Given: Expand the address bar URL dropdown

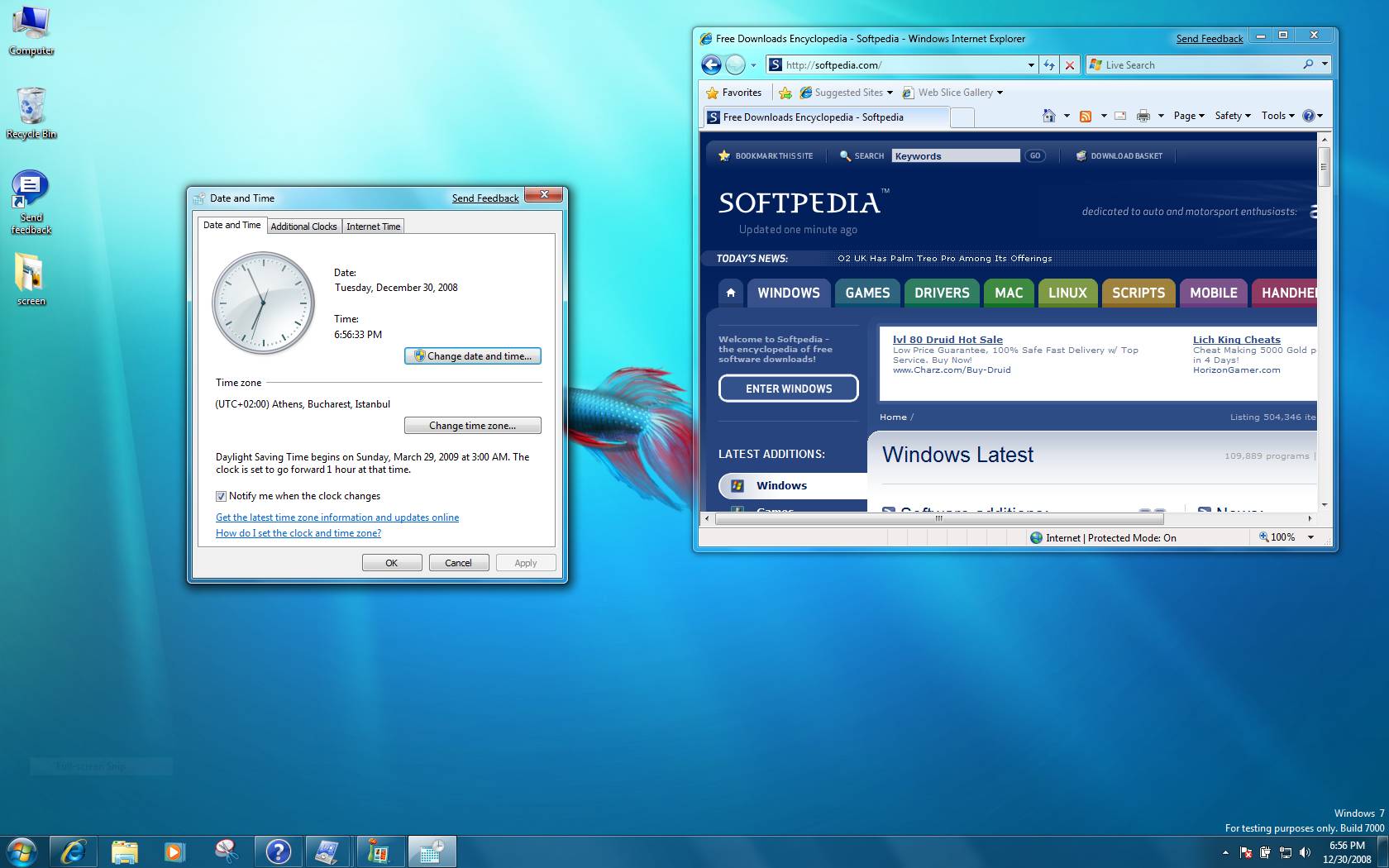Looking at the screenshot, I should point(1031,64).
